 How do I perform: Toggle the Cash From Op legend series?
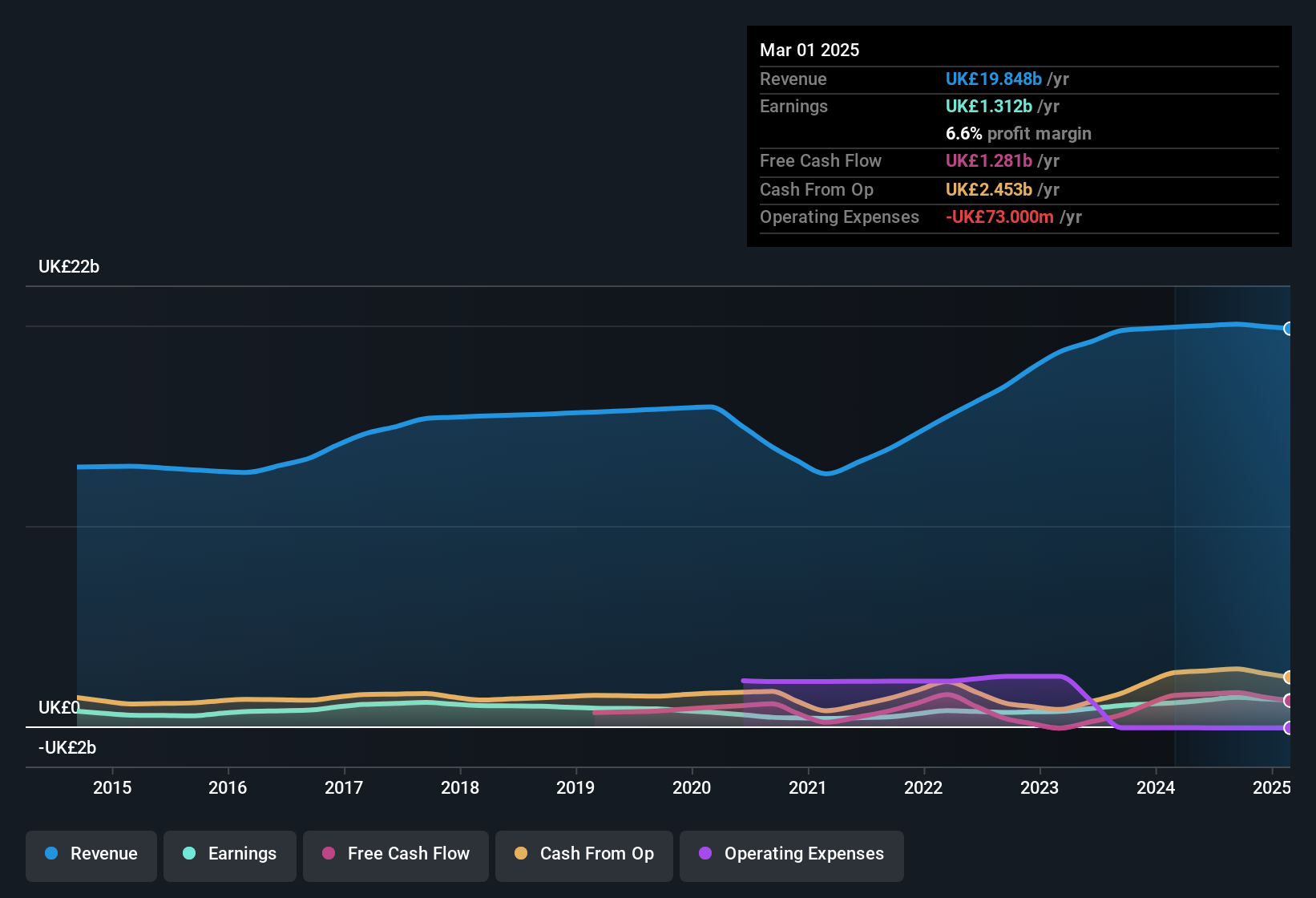pos(584,856)
